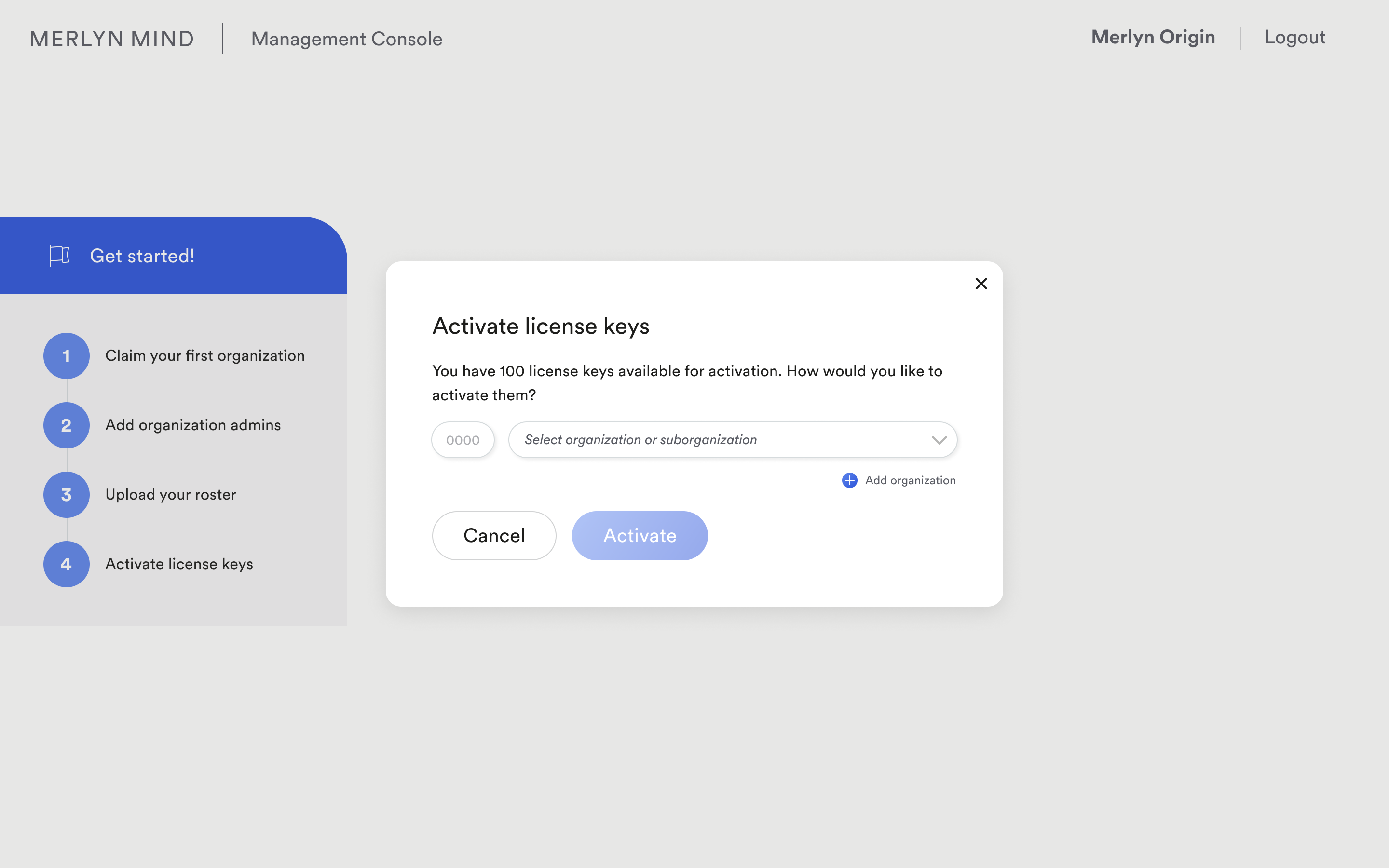Click the Add organization link
The height and width of the screenshot is (868, 1389).
point(910,480)
